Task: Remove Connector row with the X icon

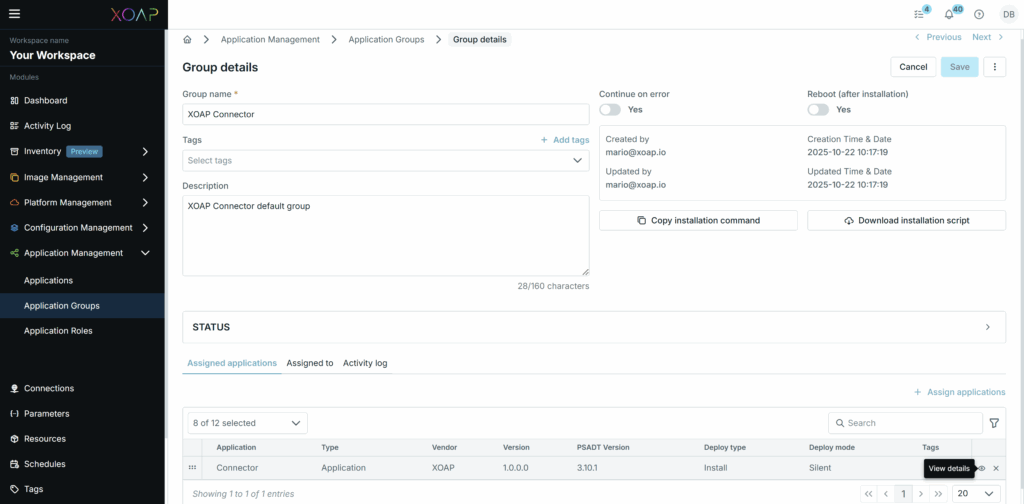Action: [996, 468]
